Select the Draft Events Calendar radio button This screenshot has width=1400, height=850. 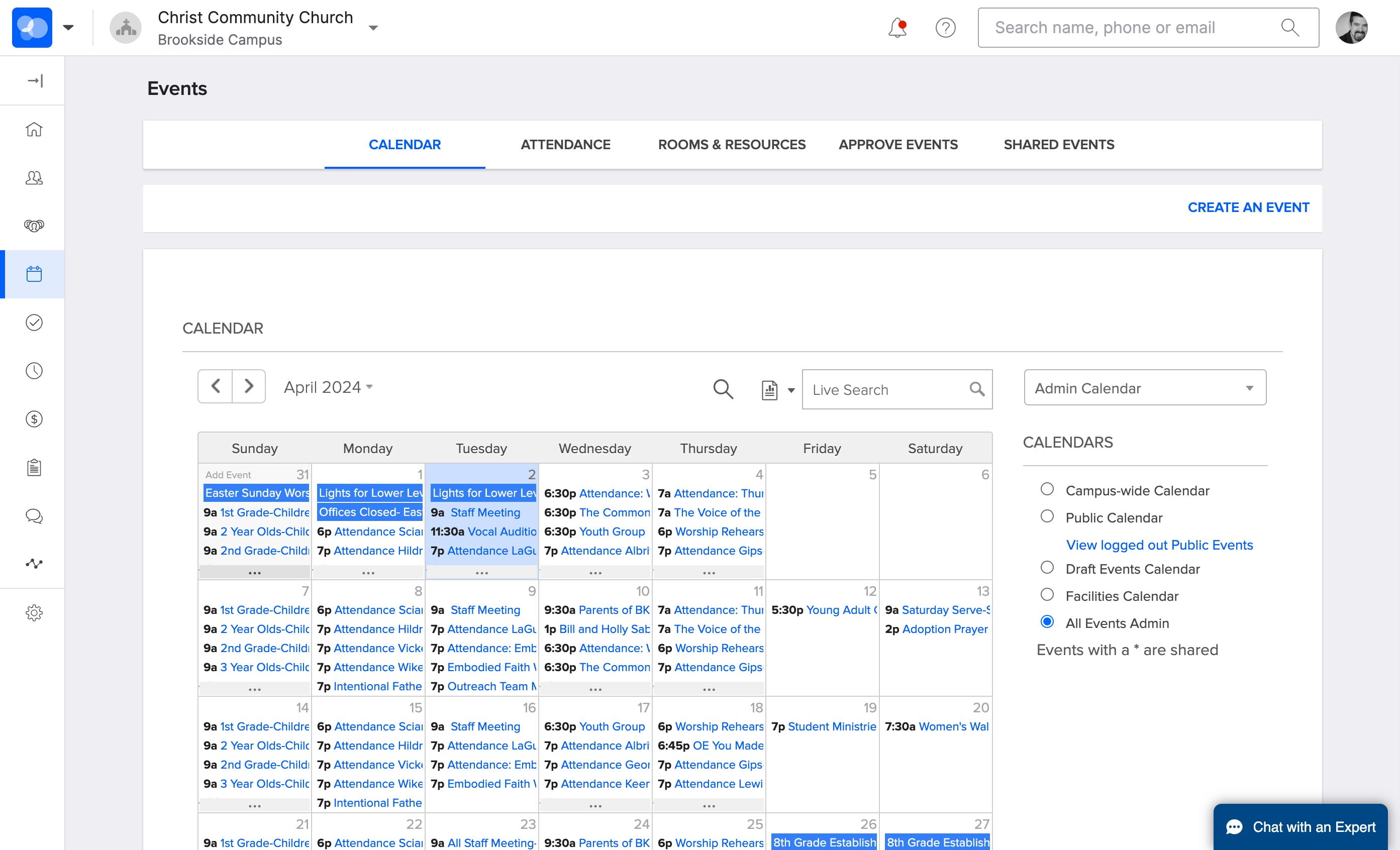point(1047,568)
